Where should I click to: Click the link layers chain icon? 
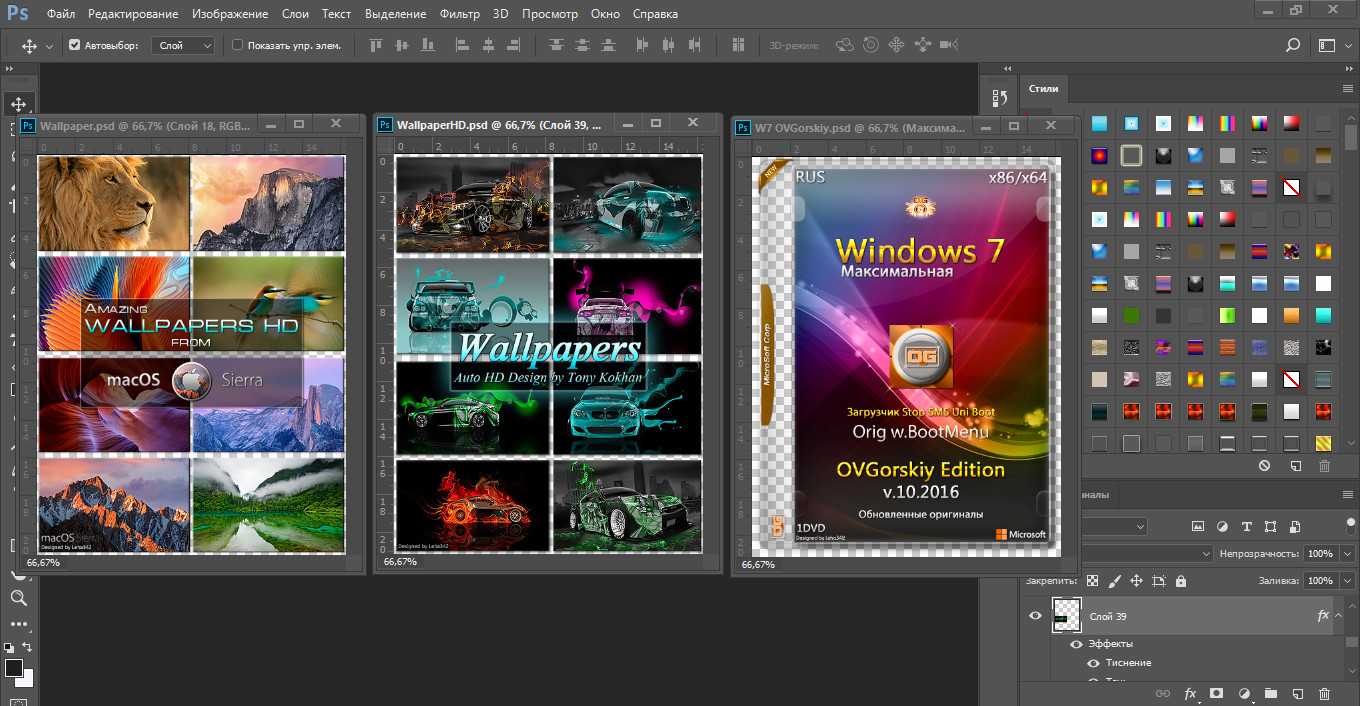[1163, 693]
